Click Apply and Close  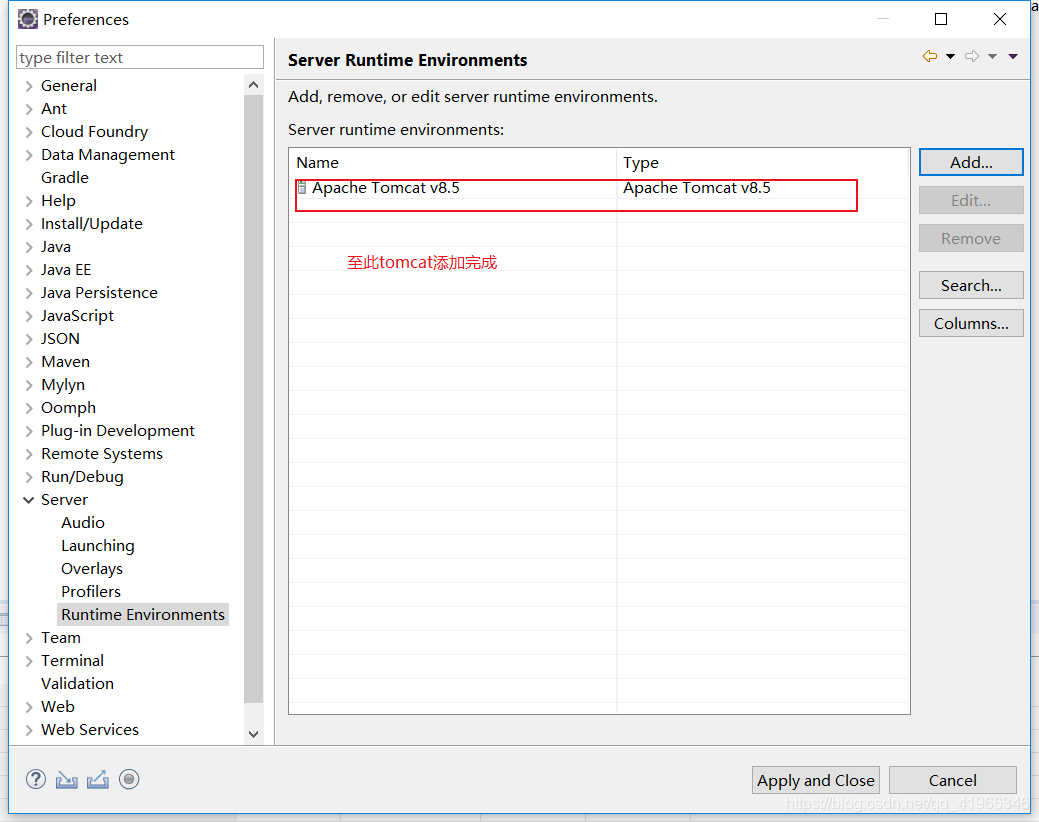point(816,780)
